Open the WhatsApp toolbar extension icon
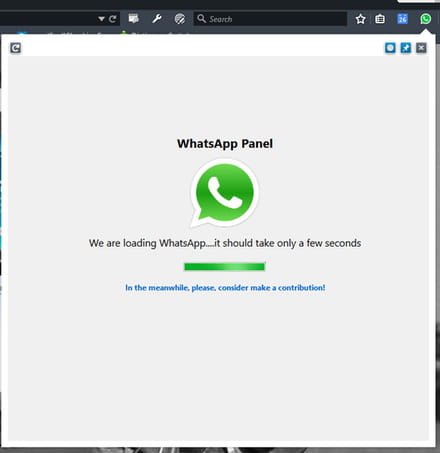The width and height of the screenshot is (440, 453). pyautogui.click(x=425, y=19)
